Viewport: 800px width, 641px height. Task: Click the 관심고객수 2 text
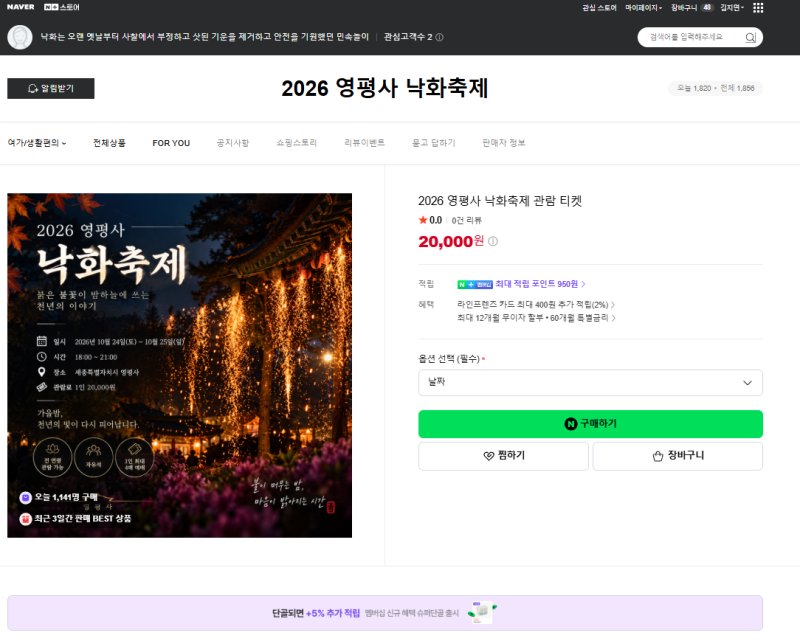(x=408, y=37)
